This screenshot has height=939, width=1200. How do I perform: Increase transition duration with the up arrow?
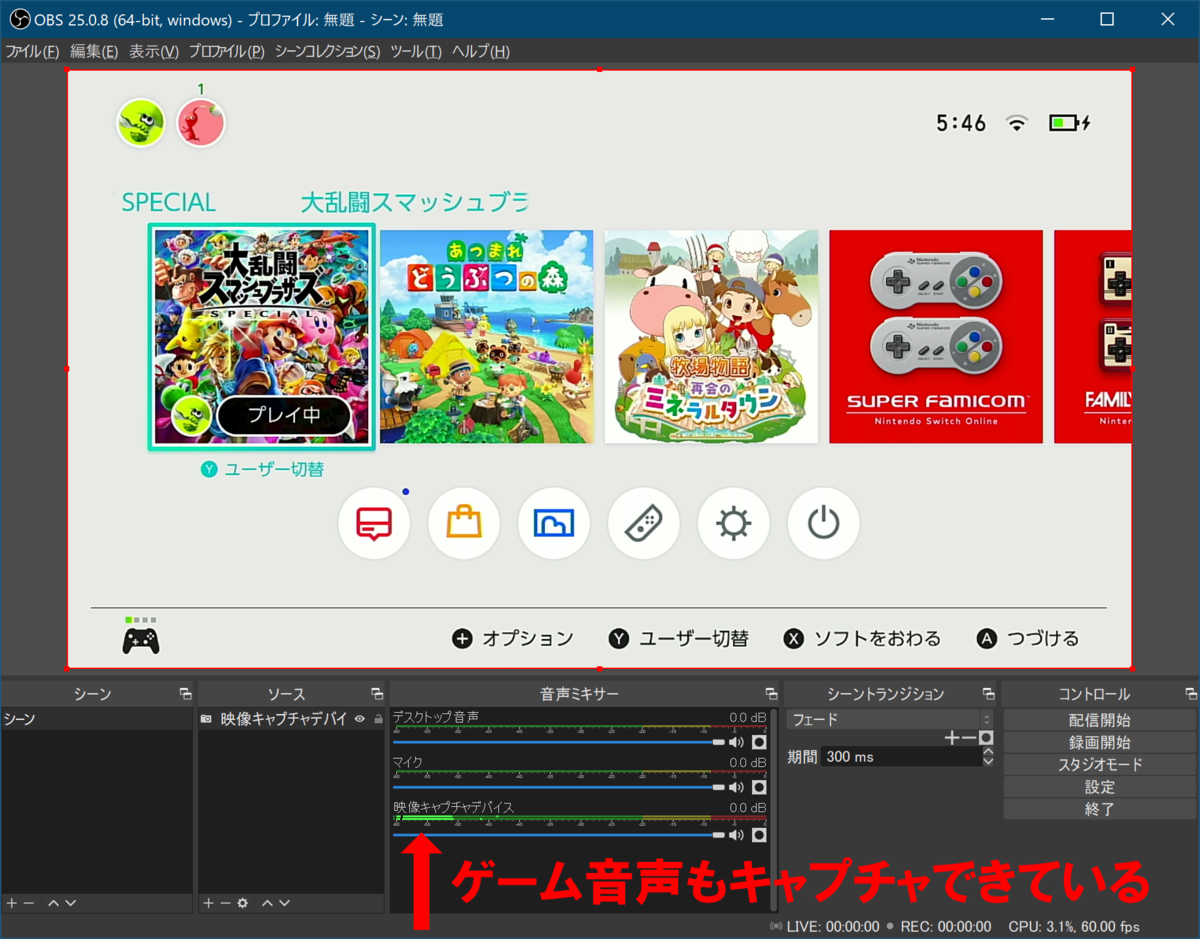coord(988,751)
